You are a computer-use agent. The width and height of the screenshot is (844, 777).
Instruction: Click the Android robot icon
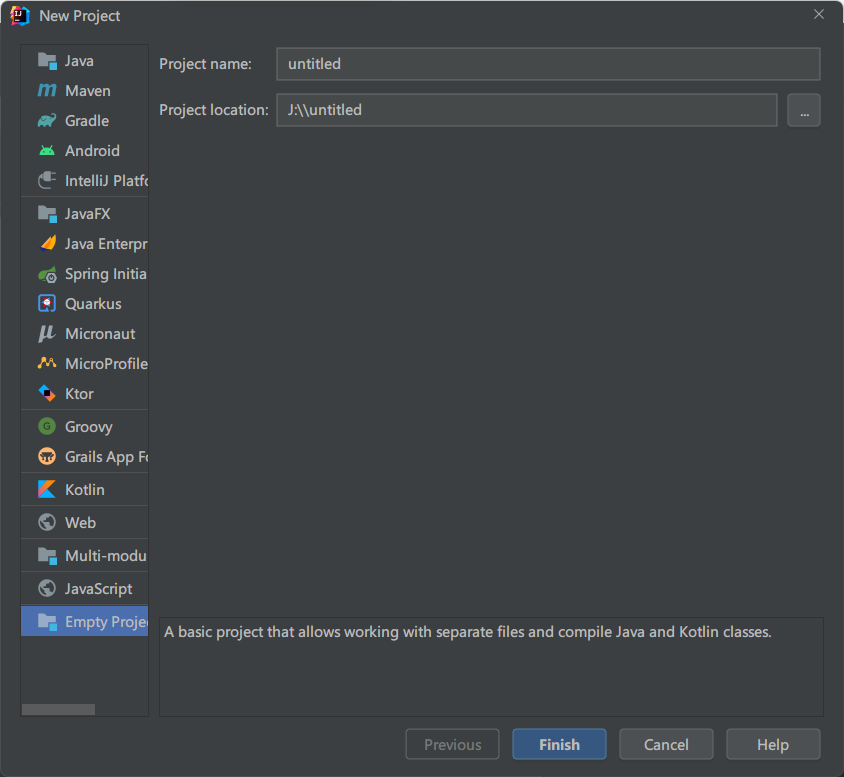(47, 151)
